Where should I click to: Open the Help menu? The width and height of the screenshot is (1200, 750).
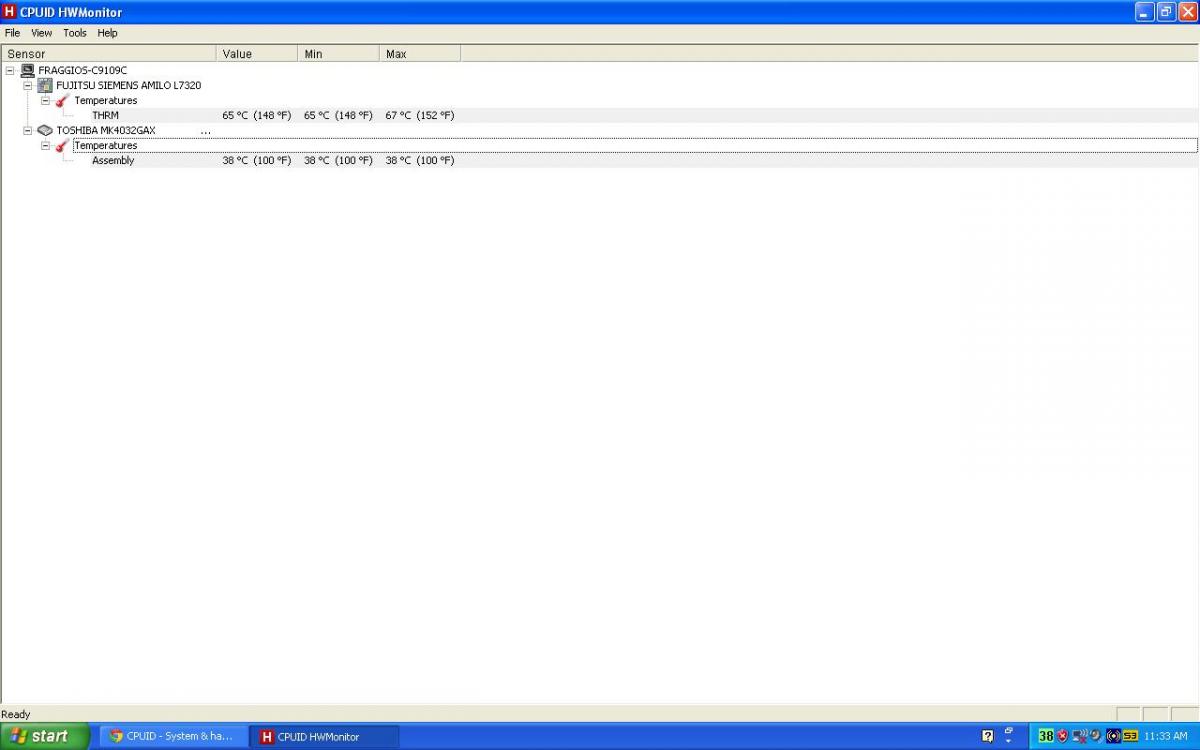point(107,33)
